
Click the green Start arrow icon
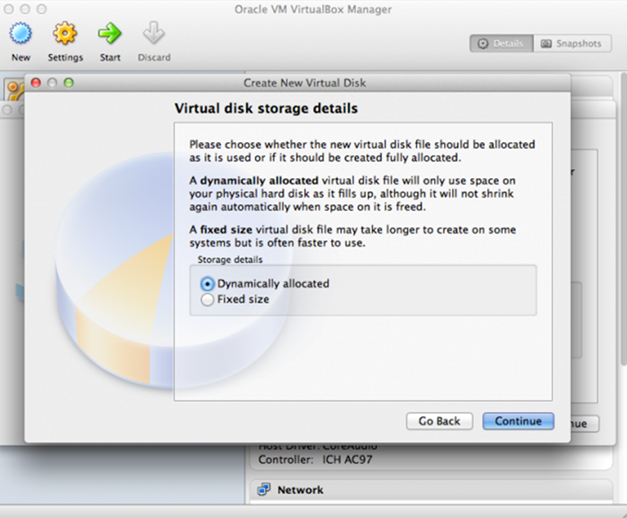coord(110,33)
